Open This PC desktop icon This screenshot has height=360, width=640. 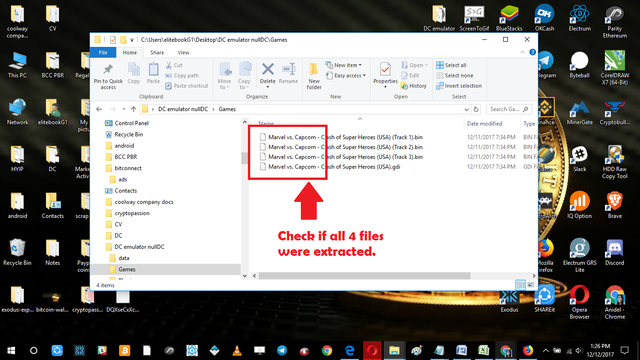click(x=17, y=65)
